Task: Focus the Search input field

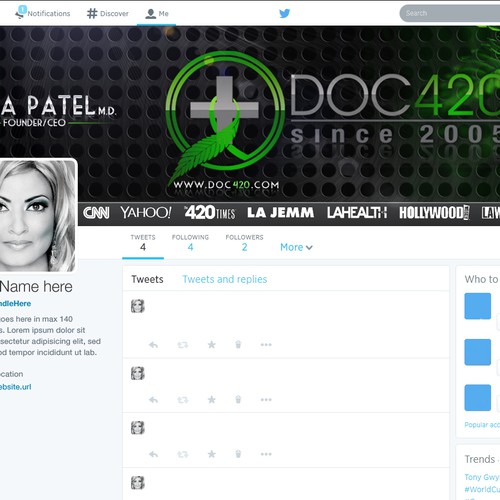Action: pos(450,13)
